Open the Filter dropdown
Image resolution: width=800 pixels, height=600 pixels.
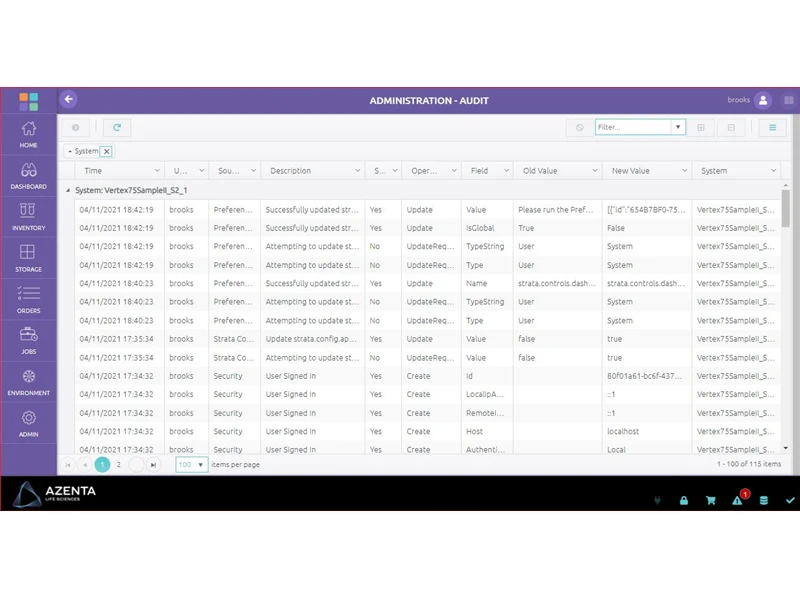click(x=679, y=127)
